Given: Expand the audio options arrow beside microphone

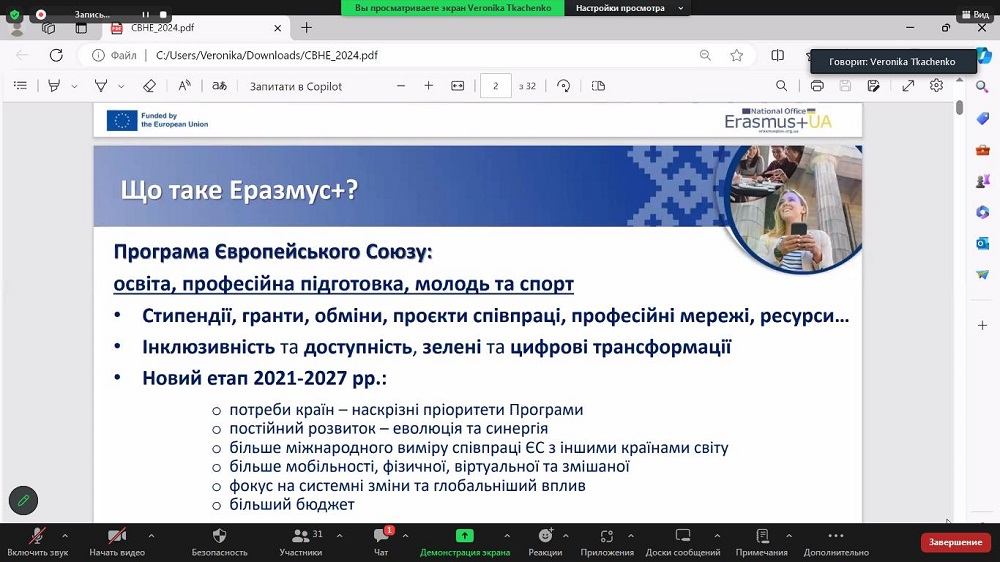Looking at the screenshot, I should pos(65,535).
